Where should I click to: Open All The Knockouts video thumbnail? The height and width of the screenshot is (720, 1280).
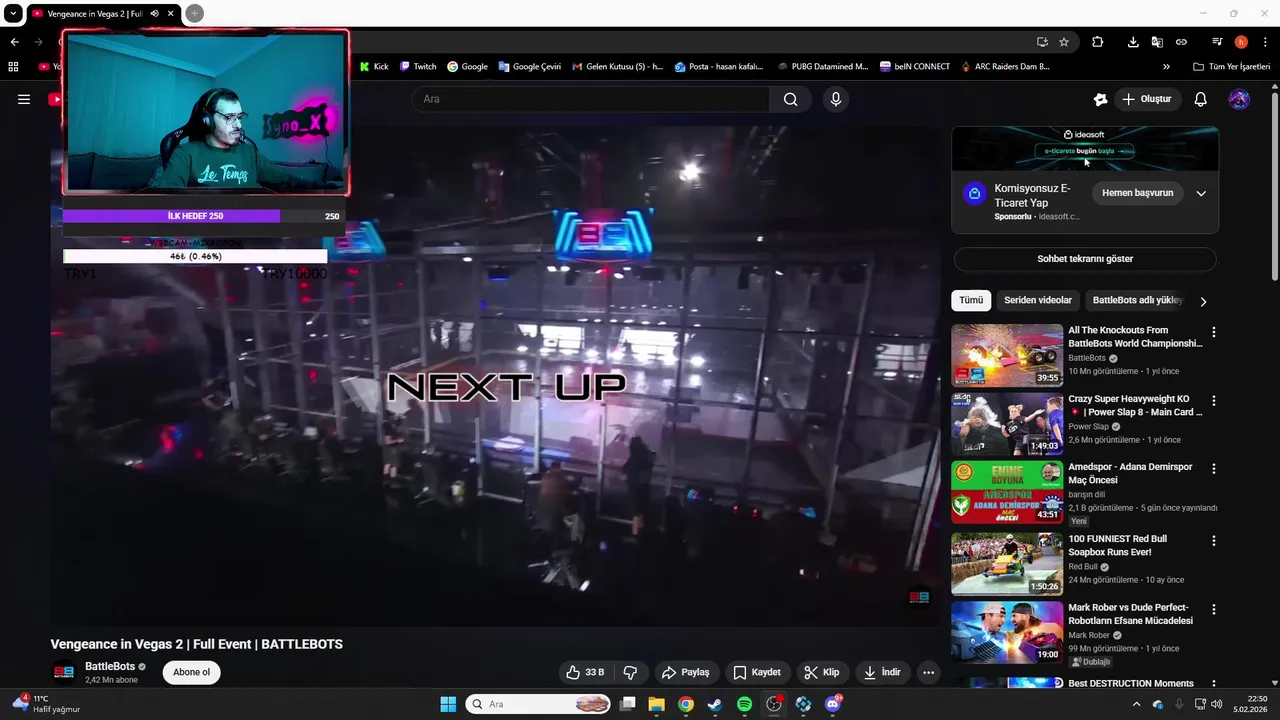tap(1007, 355)
